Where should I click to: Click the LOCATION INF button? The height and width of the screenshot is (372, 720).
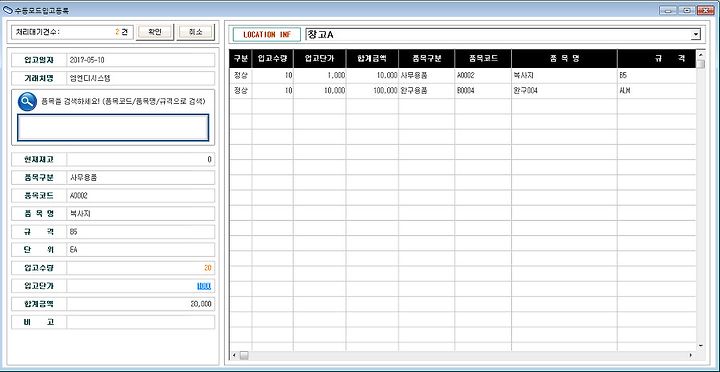(267, 34)
